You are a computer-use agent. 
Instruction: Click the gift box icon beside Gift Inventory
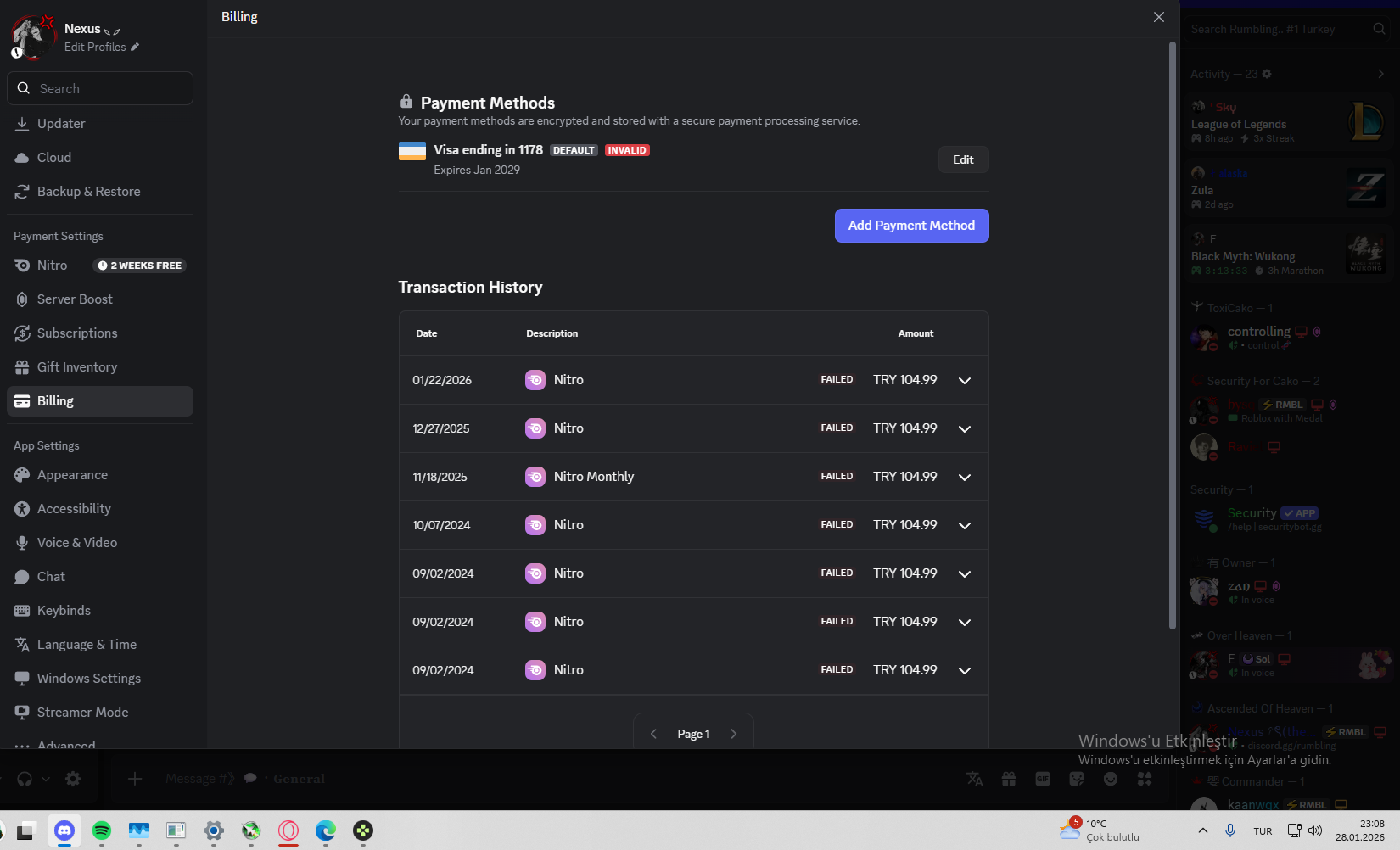pos(22,367)
